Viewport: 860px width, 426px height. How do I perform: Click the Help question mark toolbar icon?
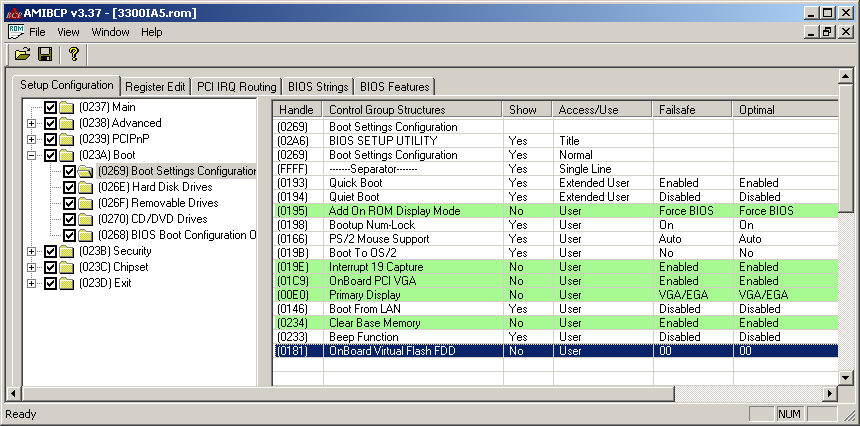point(73,54)
